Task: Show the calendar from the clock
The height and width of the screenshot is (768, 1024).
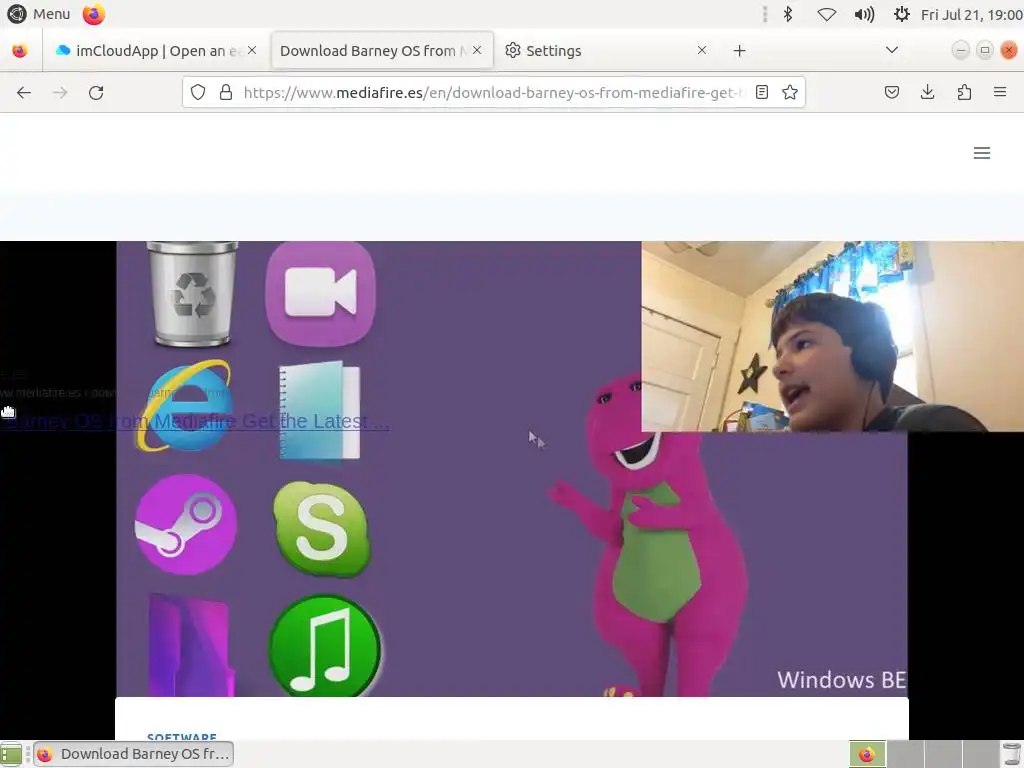Action: coord(972,14)
